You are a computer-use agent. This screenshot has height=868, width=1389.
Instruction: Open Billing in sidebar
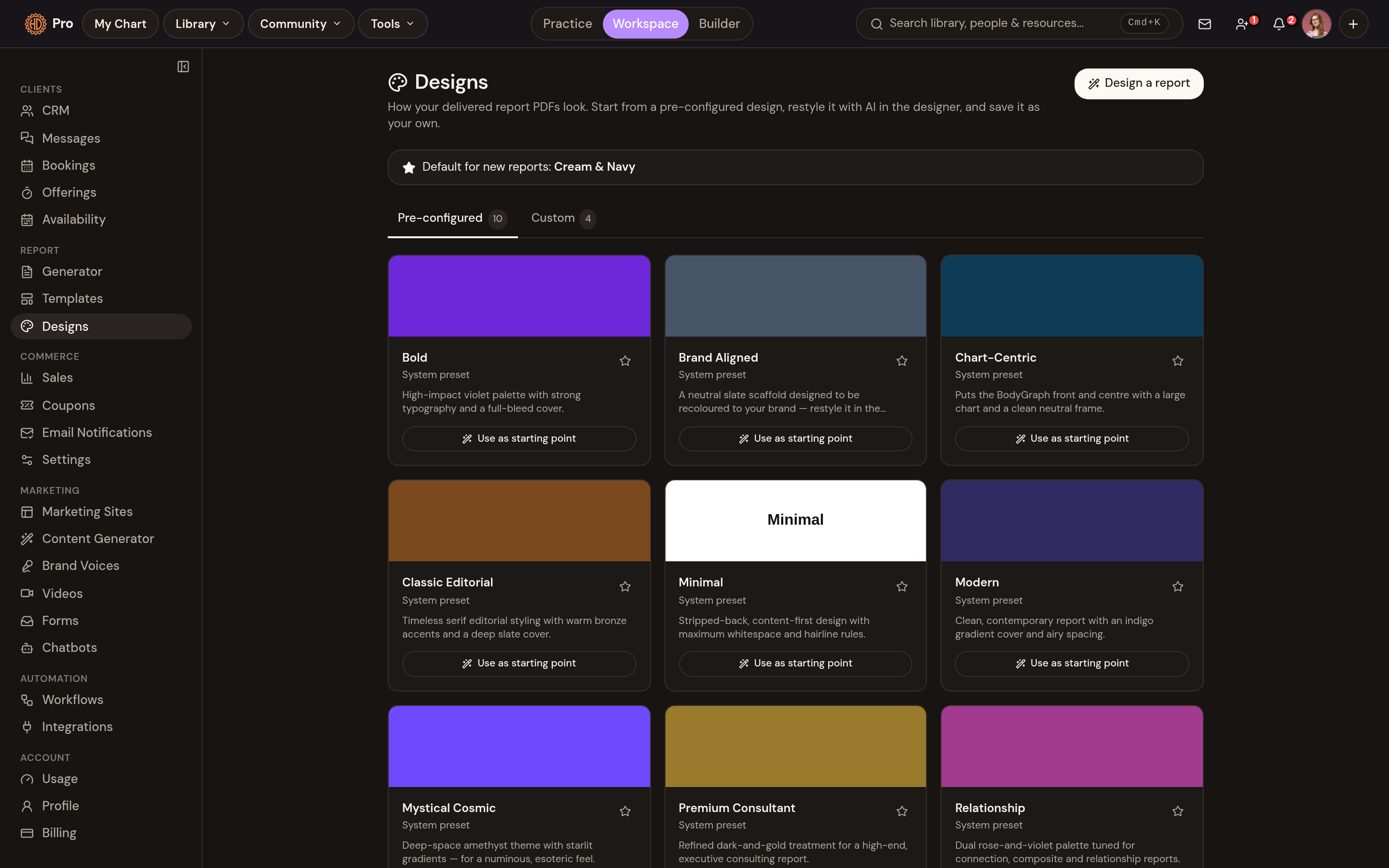pyautogui.click(x=101, y=833)
